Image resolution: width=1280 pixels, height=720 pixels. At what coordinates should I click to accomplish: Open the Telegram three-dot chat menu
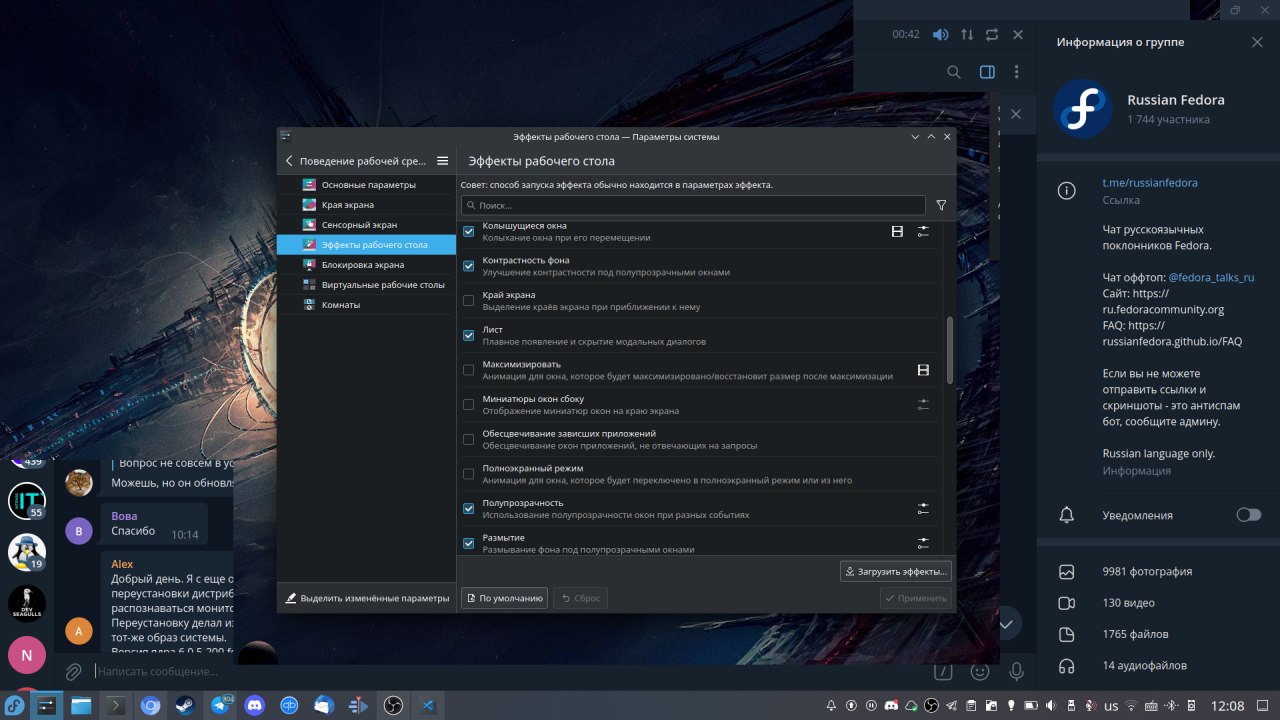coord(1016,72)
